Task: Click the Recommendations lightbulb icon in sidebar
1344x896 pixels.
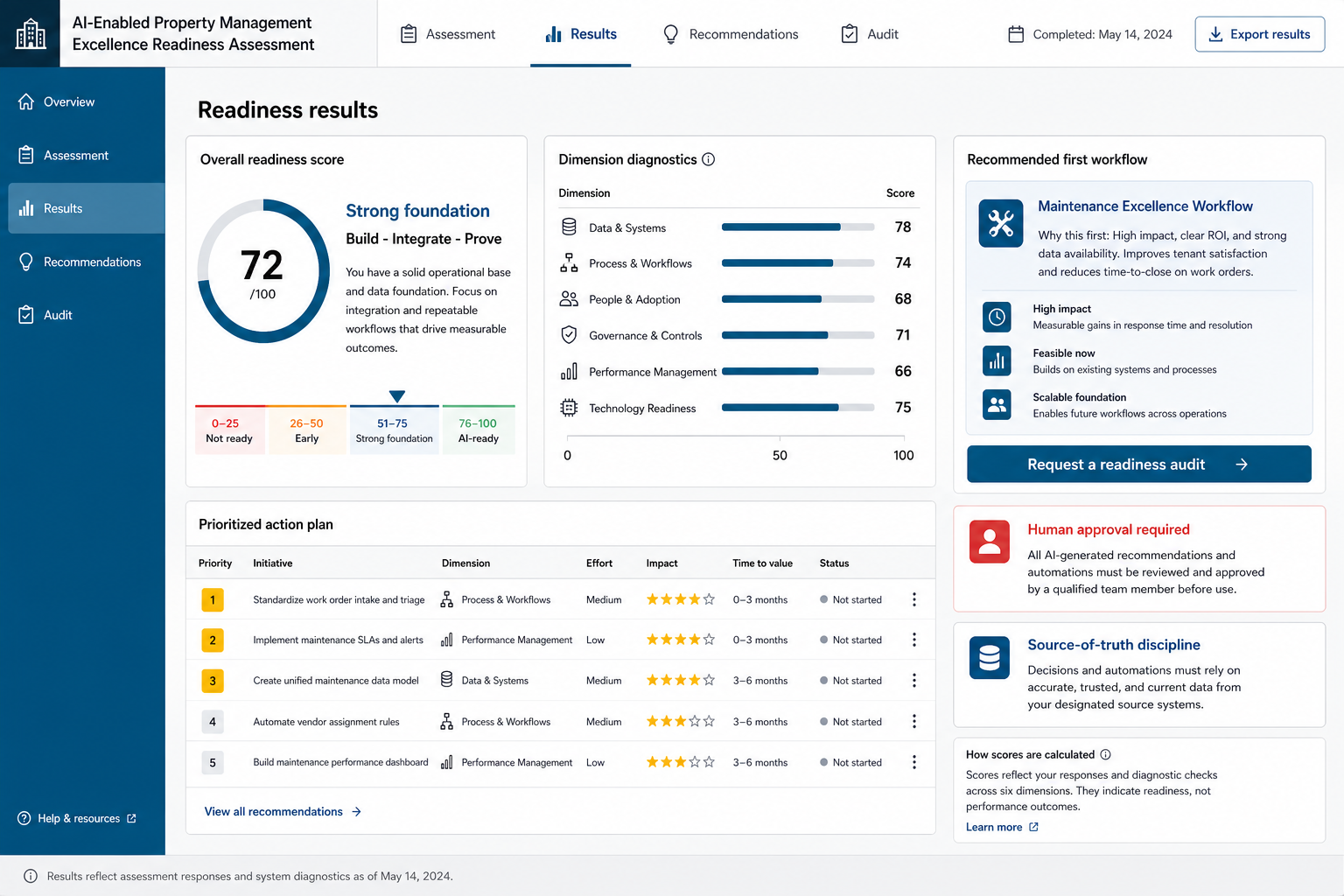Action: click(26, 262)
